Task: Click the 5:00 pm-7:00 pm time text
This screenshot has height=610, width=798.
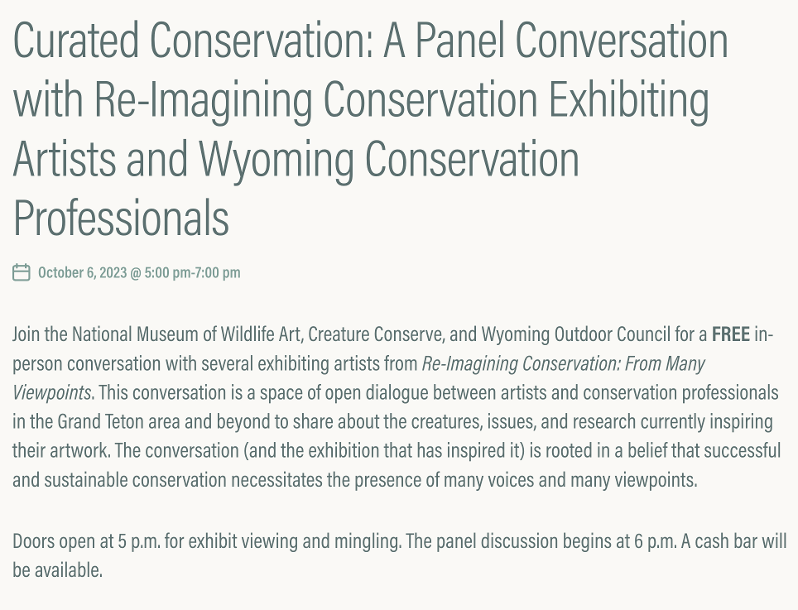Action: (192, 273)
